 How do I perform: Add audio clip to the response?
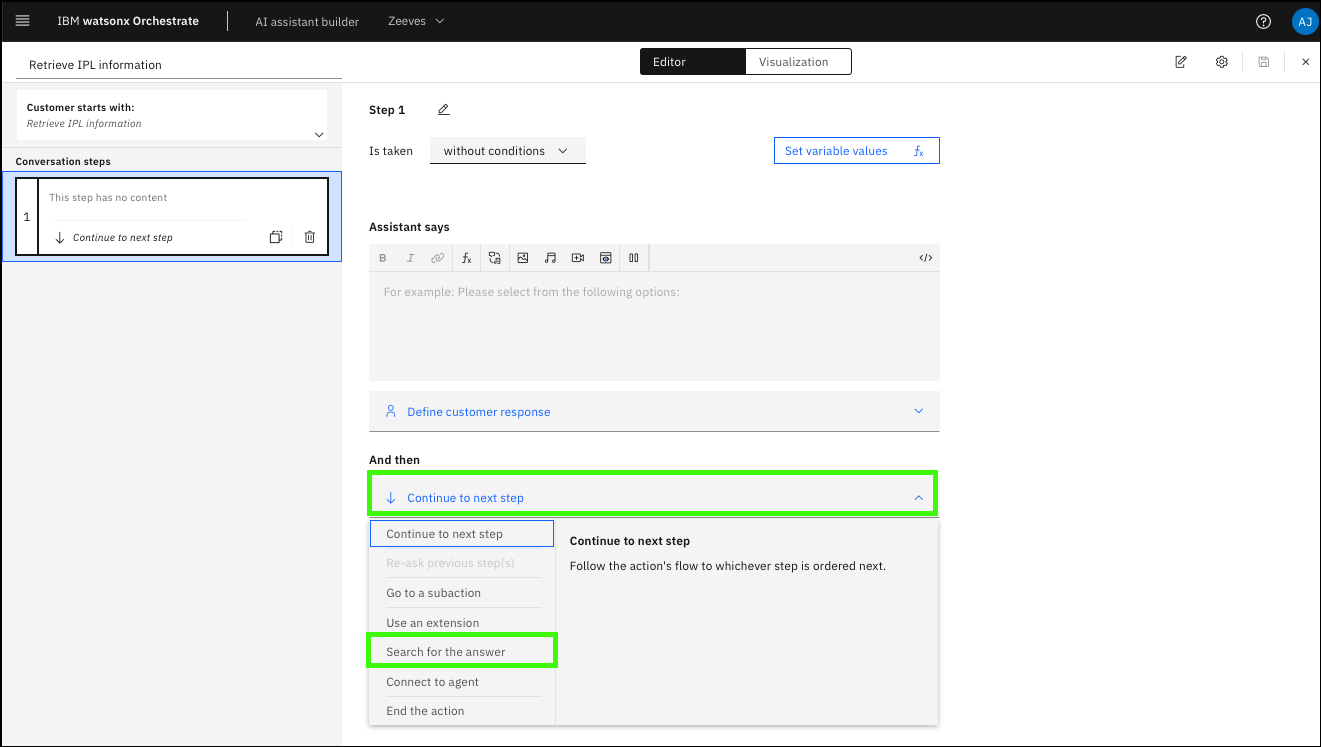tap(550, 258)
